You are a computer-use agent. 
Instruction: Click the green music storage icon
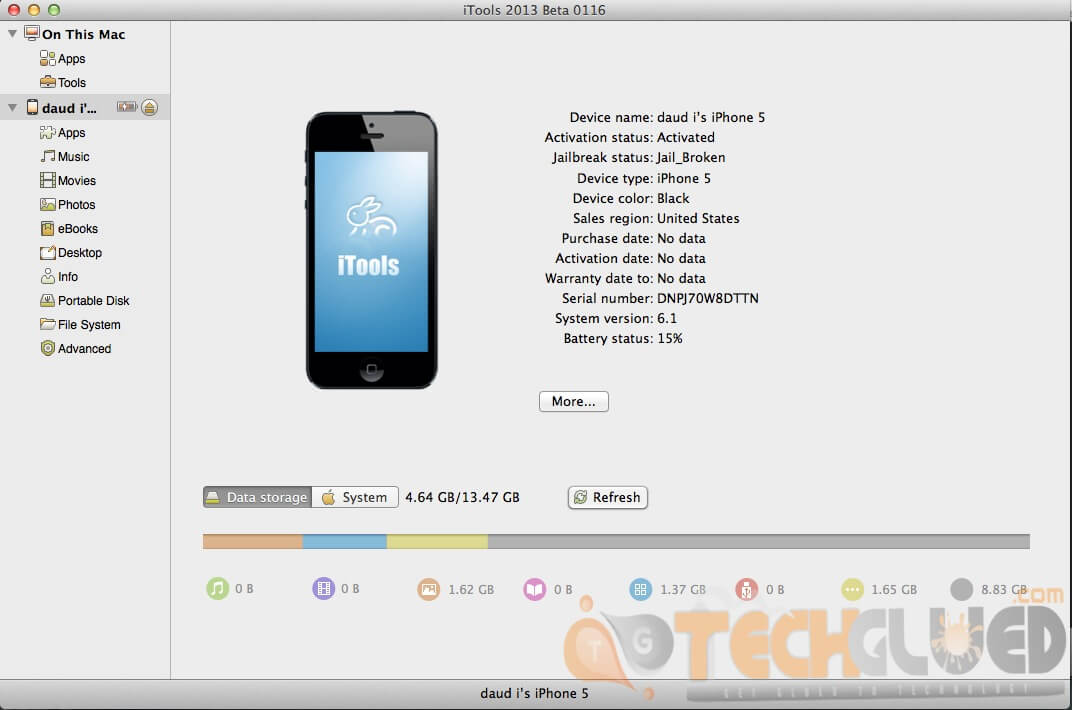[x=217, y=588]
